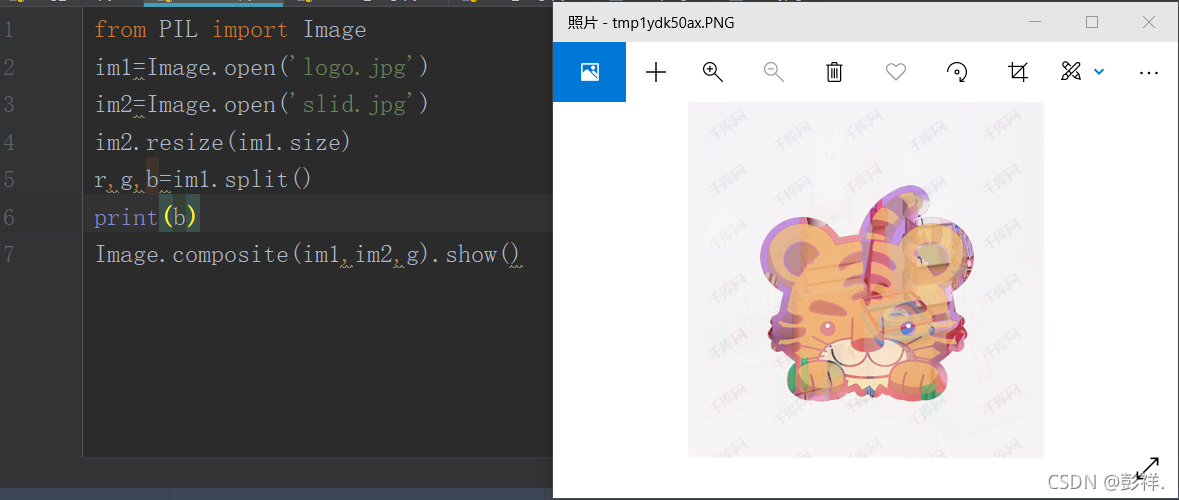Open the See more ellipsis menu
1179x500 pixels.
[x=1149, y=73]
